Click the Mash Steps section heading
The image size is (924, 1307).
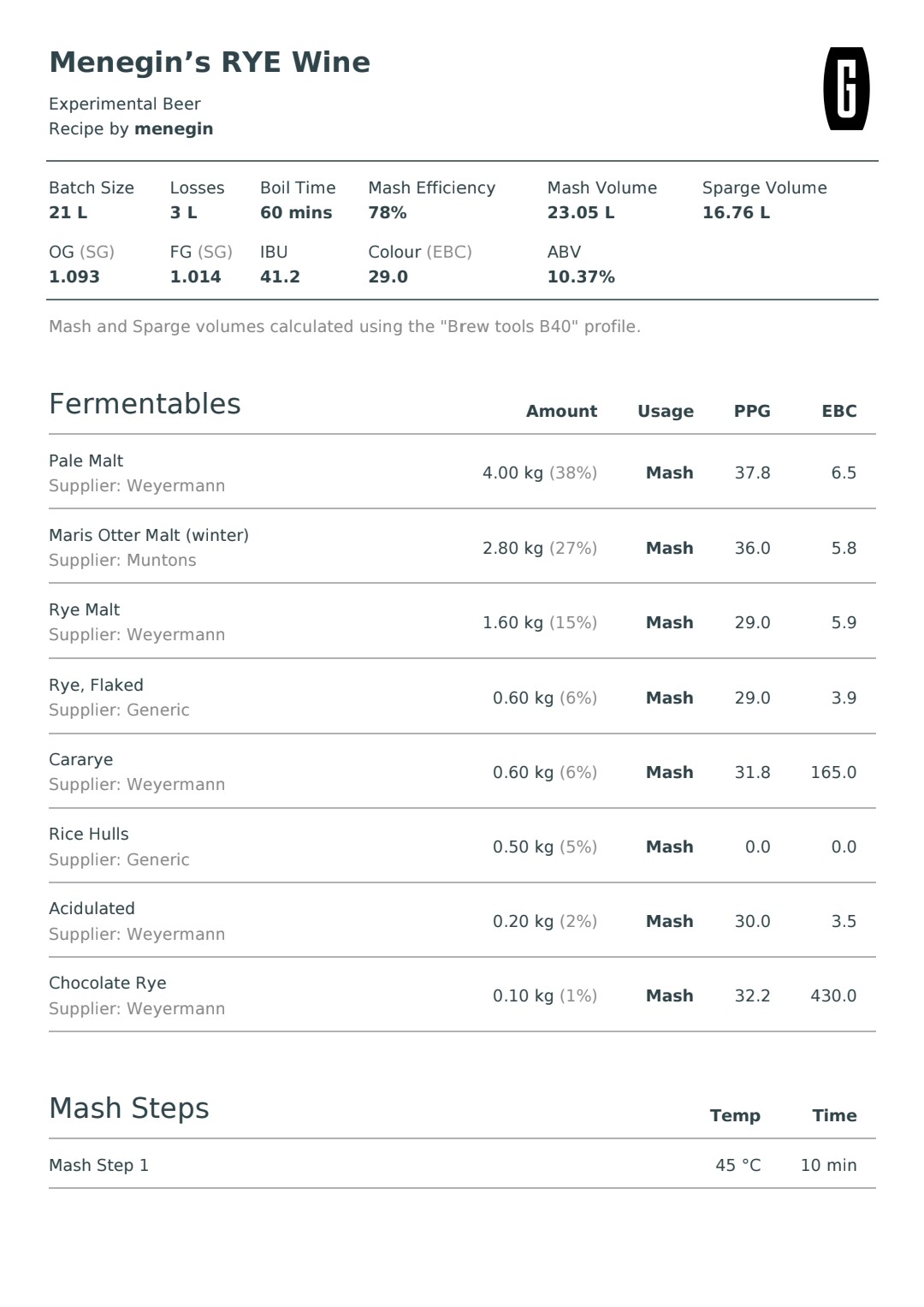[x=129, y=1108]
